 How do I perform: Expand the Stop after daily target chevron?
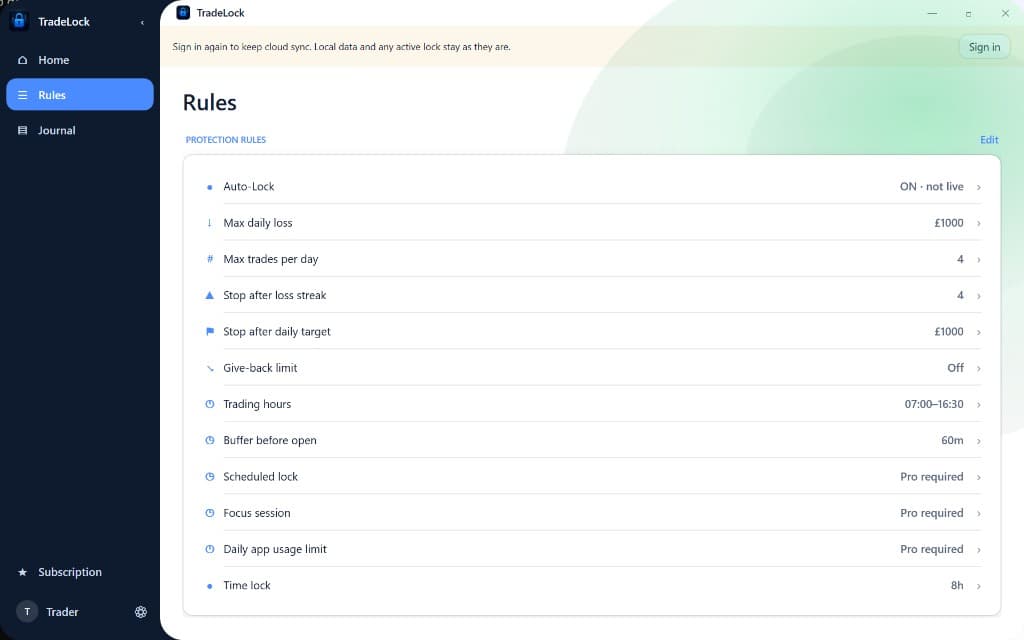[978, 332]
